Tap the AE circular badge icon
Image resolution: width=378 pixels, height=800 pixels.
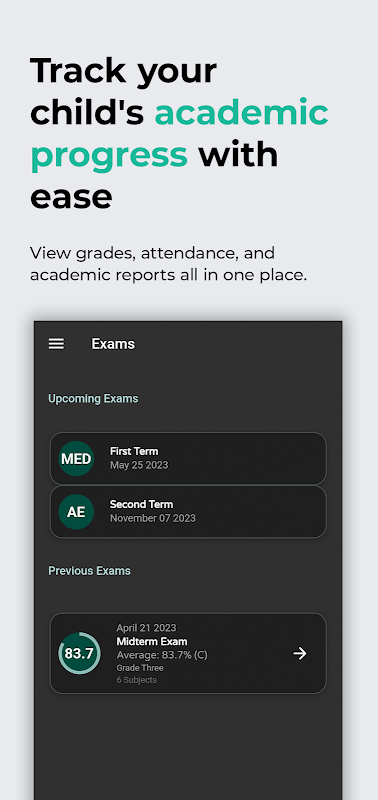click(76, 512)
